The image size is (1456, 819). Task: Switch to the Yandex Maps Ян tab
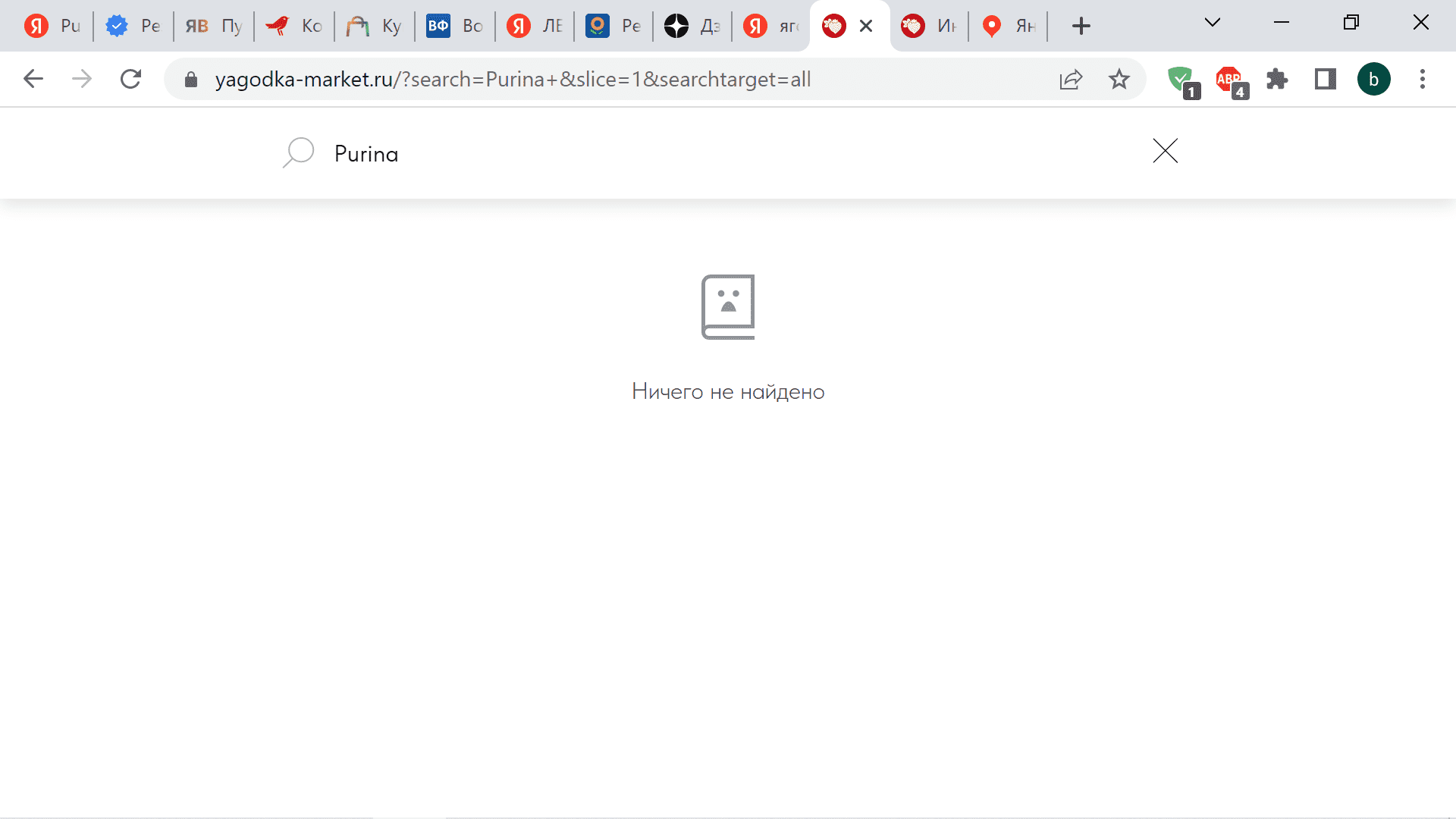point(1009,26)
